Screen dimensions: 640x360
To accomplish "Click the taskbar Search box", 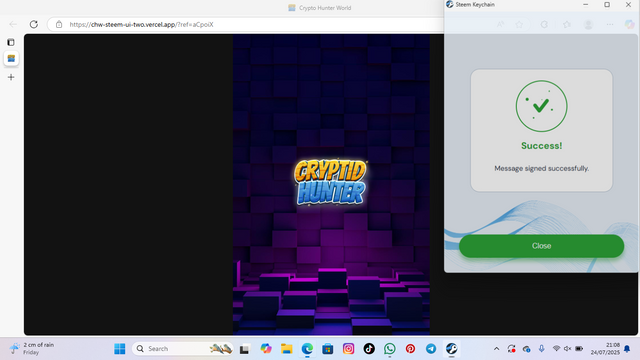I will (x=183, y=349).
